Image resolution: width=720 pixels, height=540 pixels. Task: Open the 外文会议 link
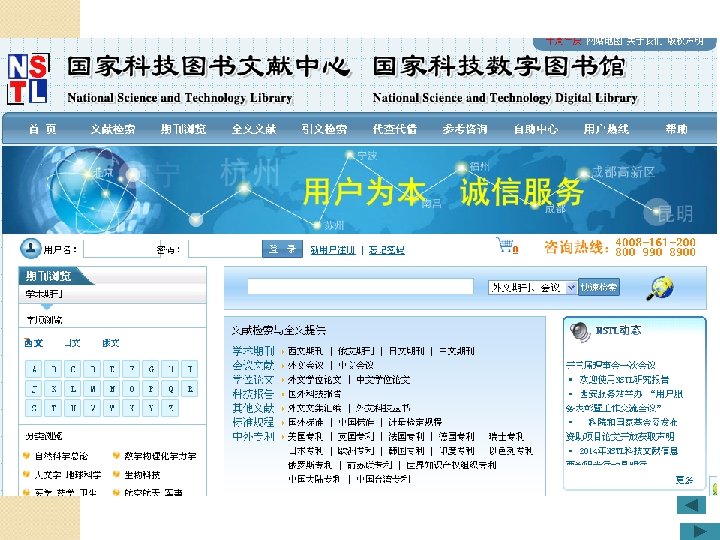(305, 366)
